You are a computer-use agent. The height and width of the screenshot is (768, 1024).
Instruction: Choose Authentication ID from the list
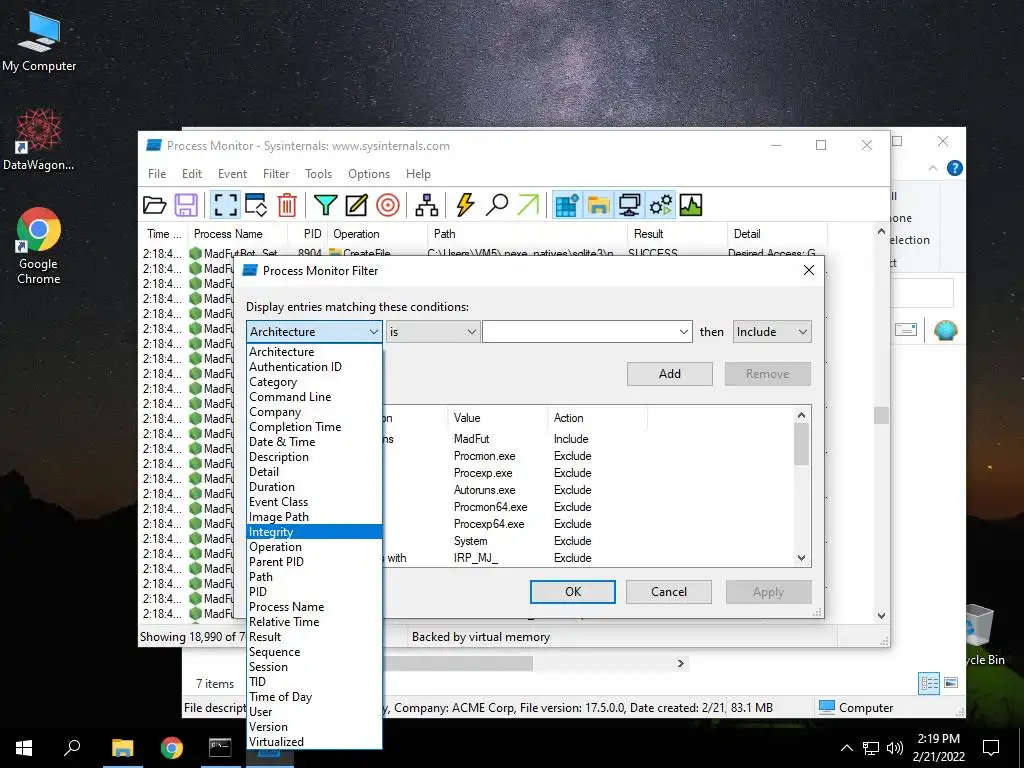pos(314,366)
